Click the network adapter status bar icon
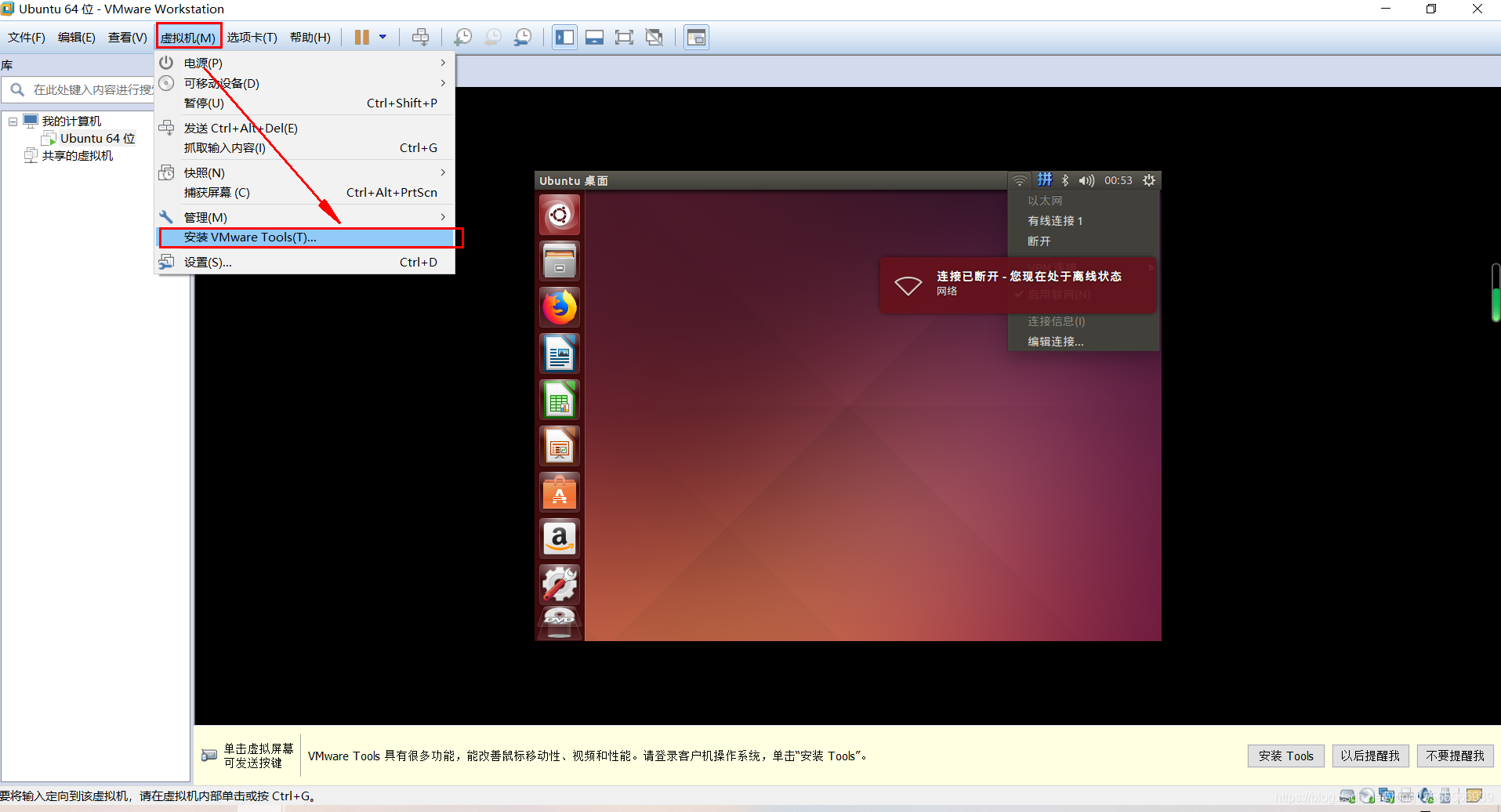The image size is (1501, 812). (1387, 796)
